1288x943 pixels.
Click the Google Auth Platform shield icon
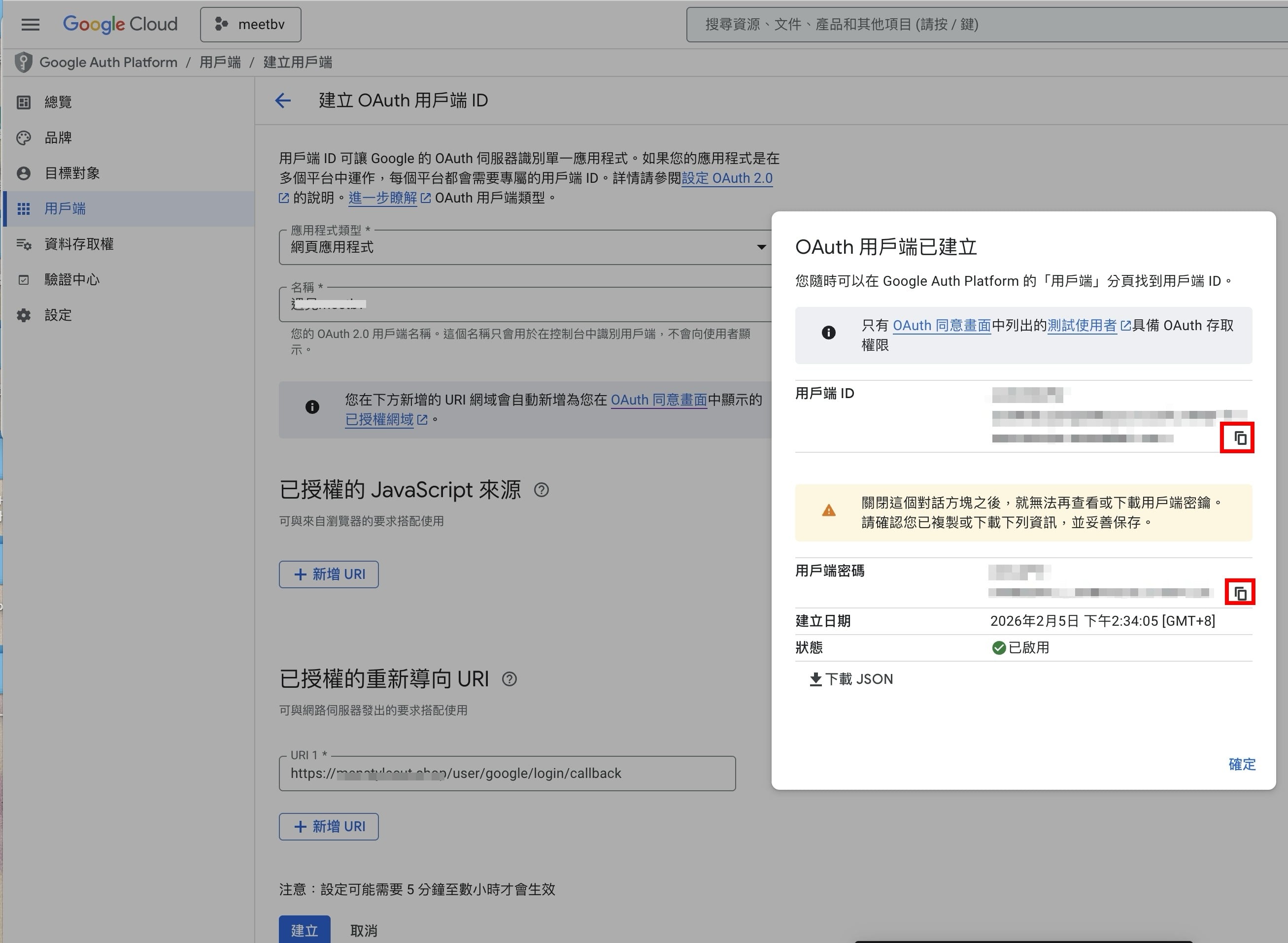[x=24, y=62]
